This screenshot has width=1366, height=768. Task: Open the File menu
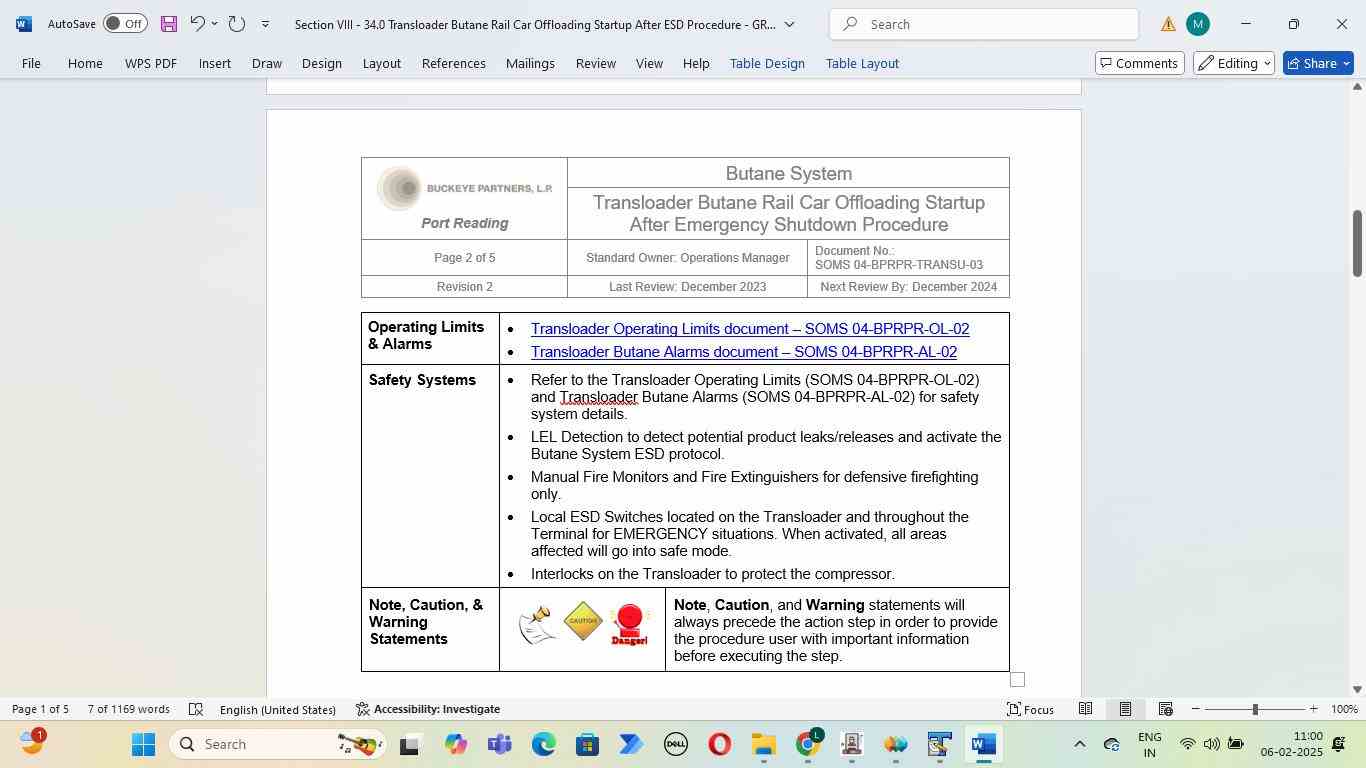click(31, 63)
